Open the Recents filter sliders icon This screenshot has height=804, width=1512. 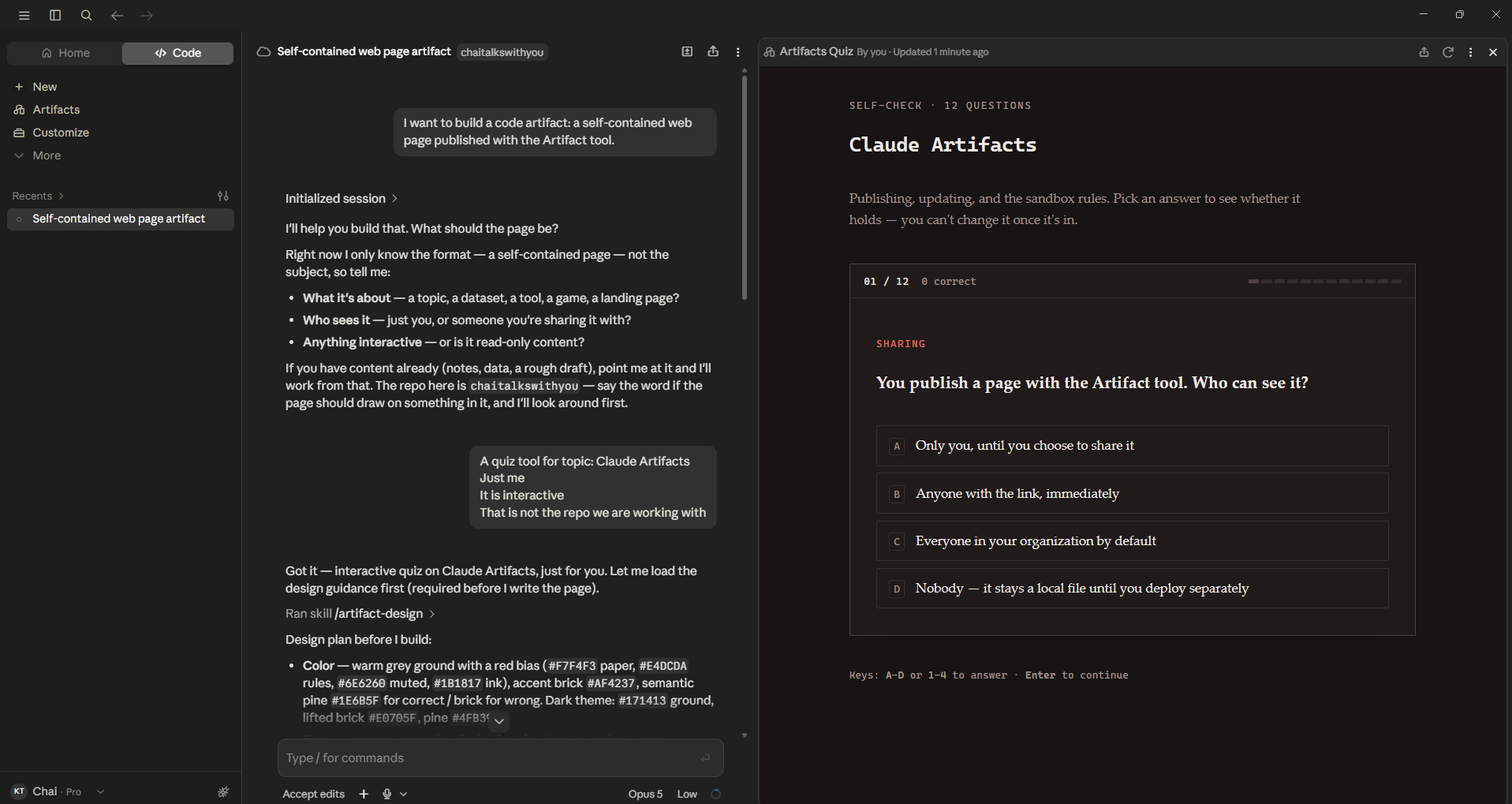click(223, 196)
